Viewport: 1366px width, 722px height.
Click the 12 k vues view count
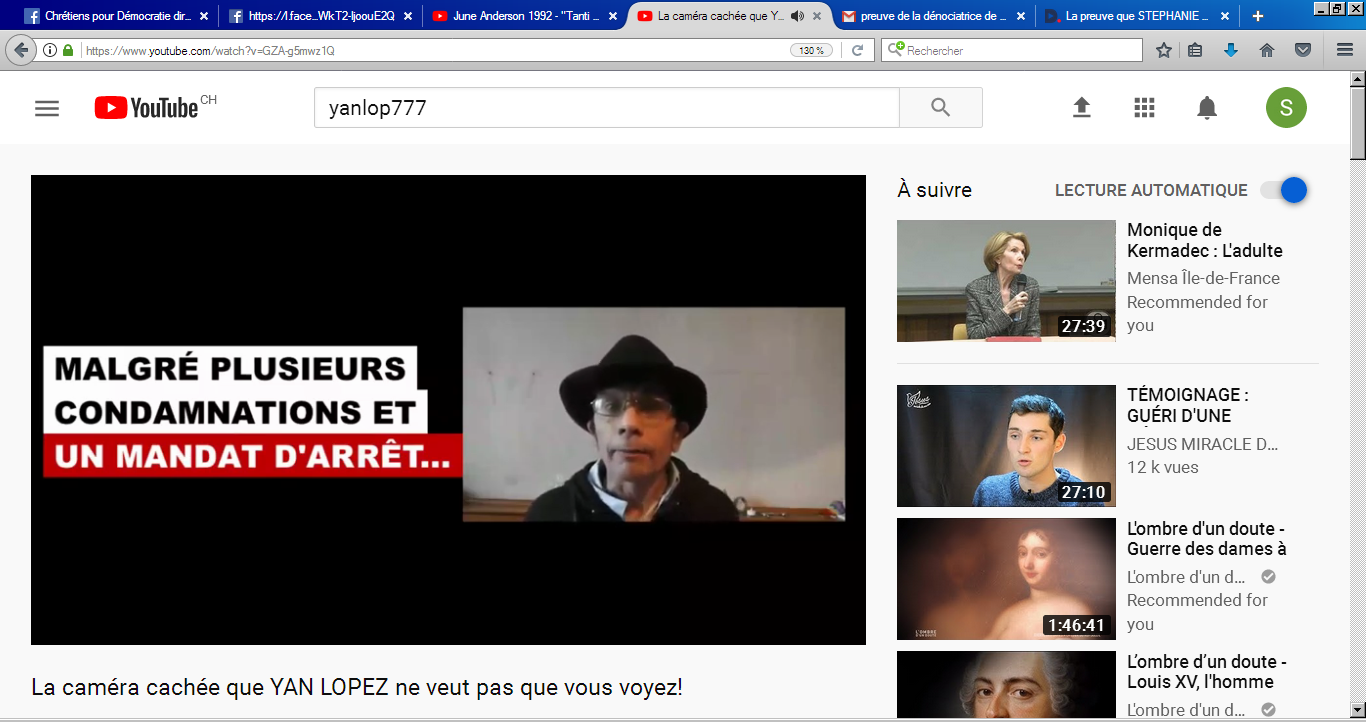[1163, 467]
